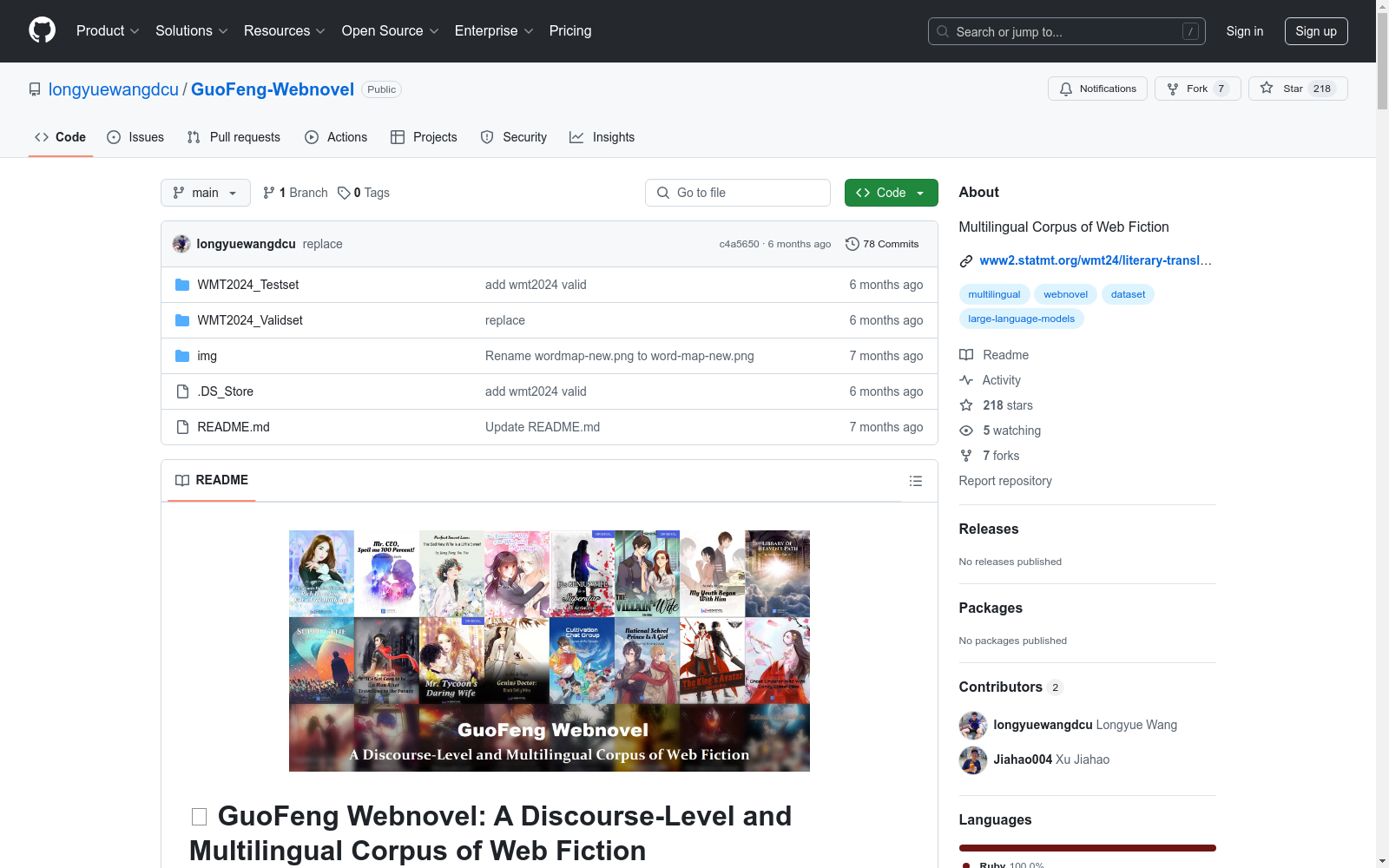Image resolution: width=1389 pixels, height=868 pixels.
Task: Open 'Rename wordmap-new.png' commit message
Action: [619, 356]
